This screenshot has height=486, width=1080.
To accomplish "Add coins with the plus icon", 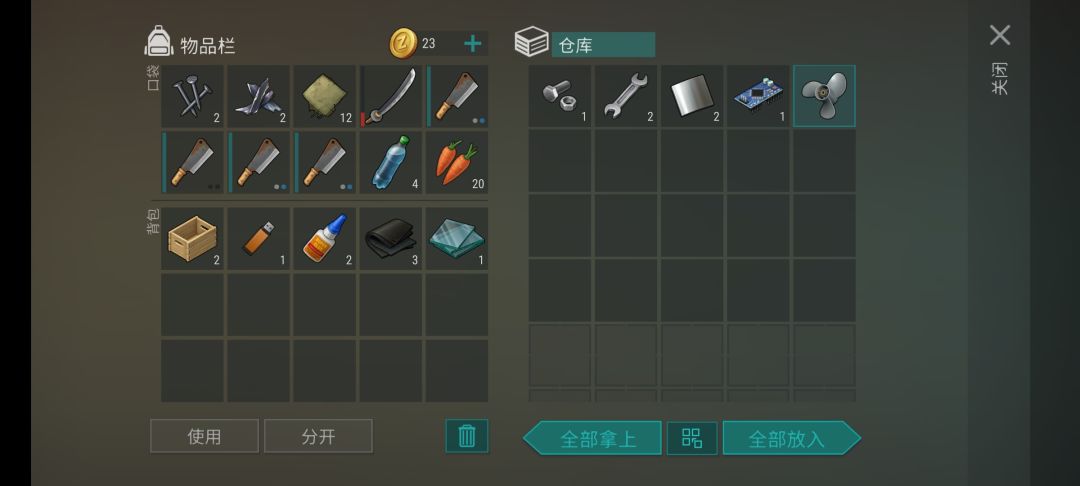I will tap(472, 44).
